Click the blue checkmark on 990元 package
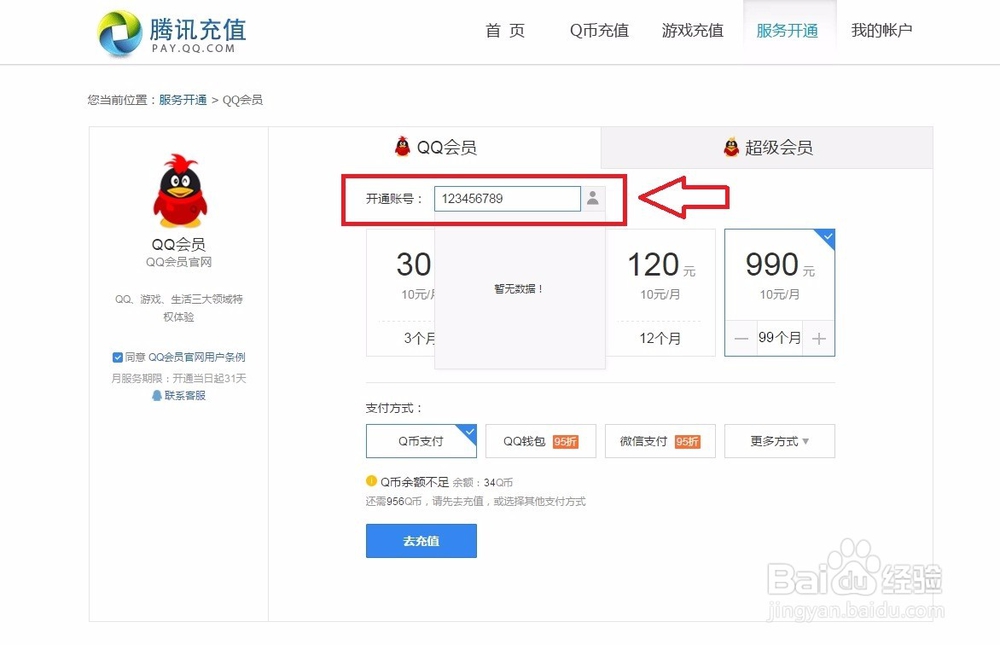 click(x=826, y=238)
